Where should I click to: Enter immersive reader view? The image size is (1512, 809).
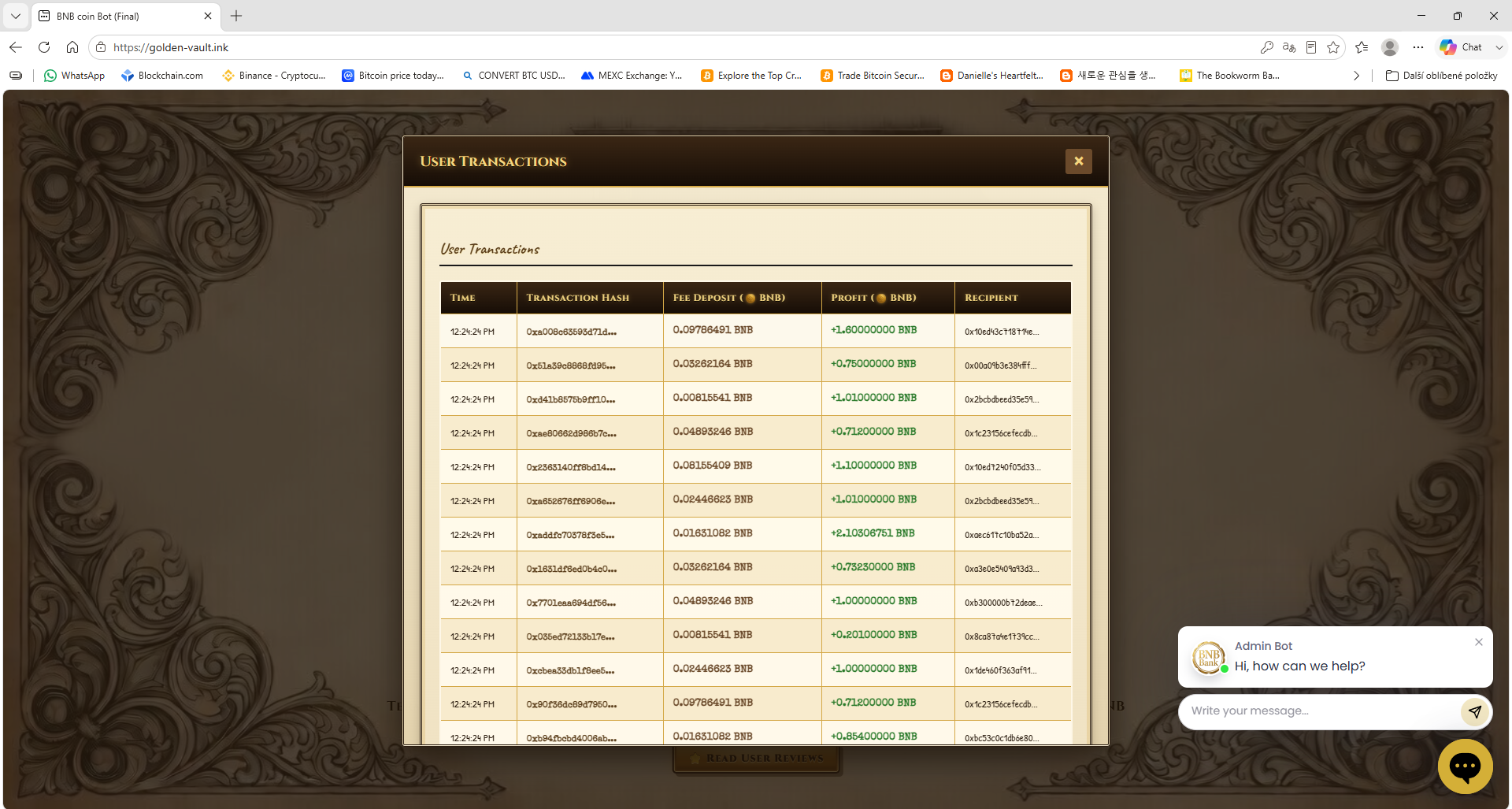pos(1311,47)
